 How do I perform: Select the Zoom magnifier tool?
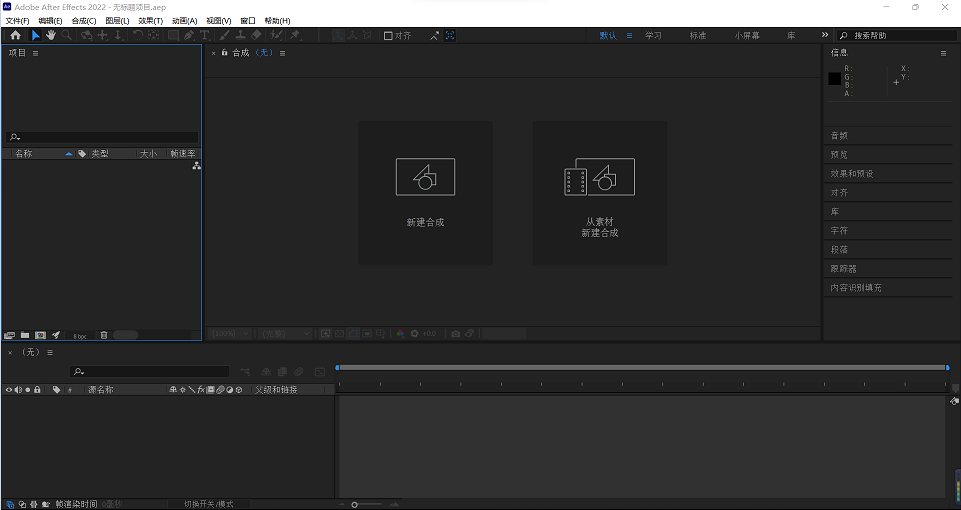66,36
